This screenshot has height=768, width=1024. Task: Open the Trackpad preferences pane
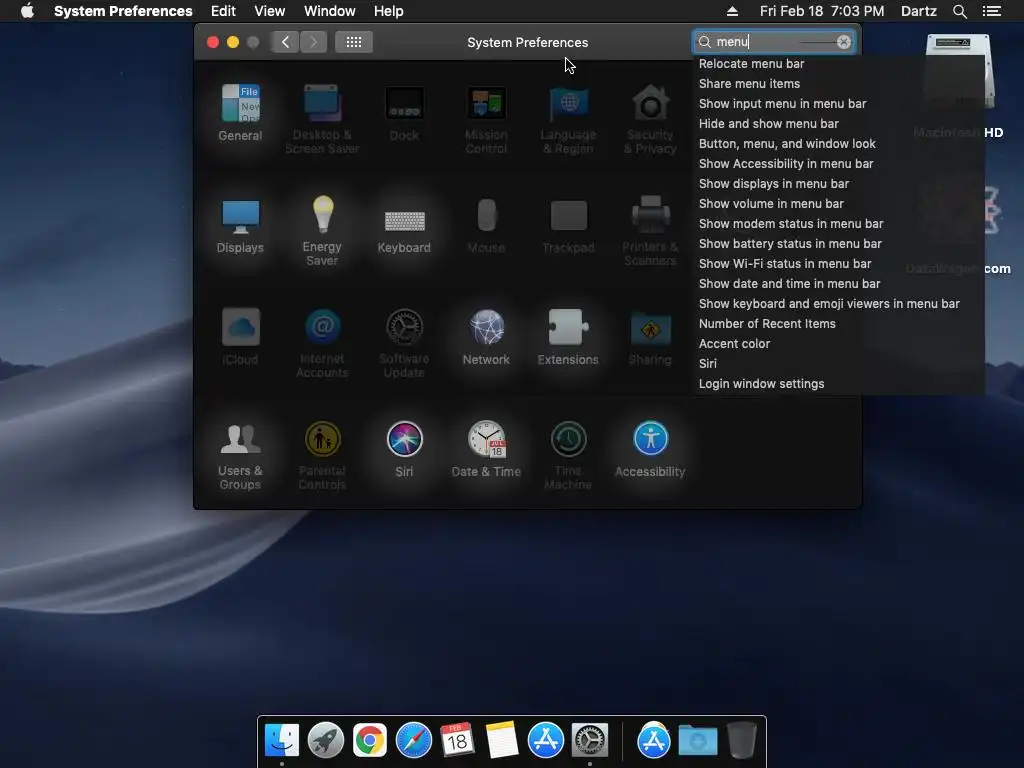pos(568,225)
